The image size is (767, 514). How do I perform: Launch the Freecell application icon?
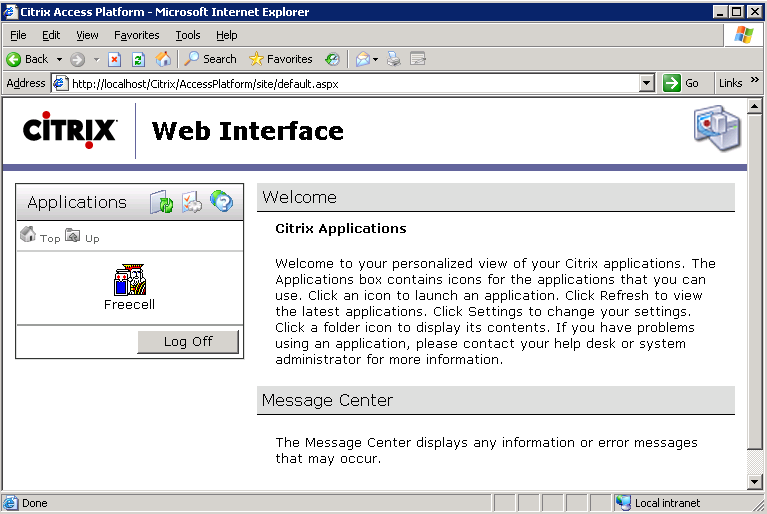[130, 280]
